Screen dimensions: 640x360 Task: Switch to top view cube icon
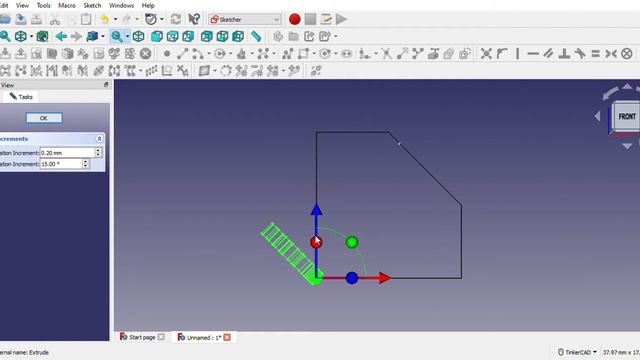coord(173,36)
